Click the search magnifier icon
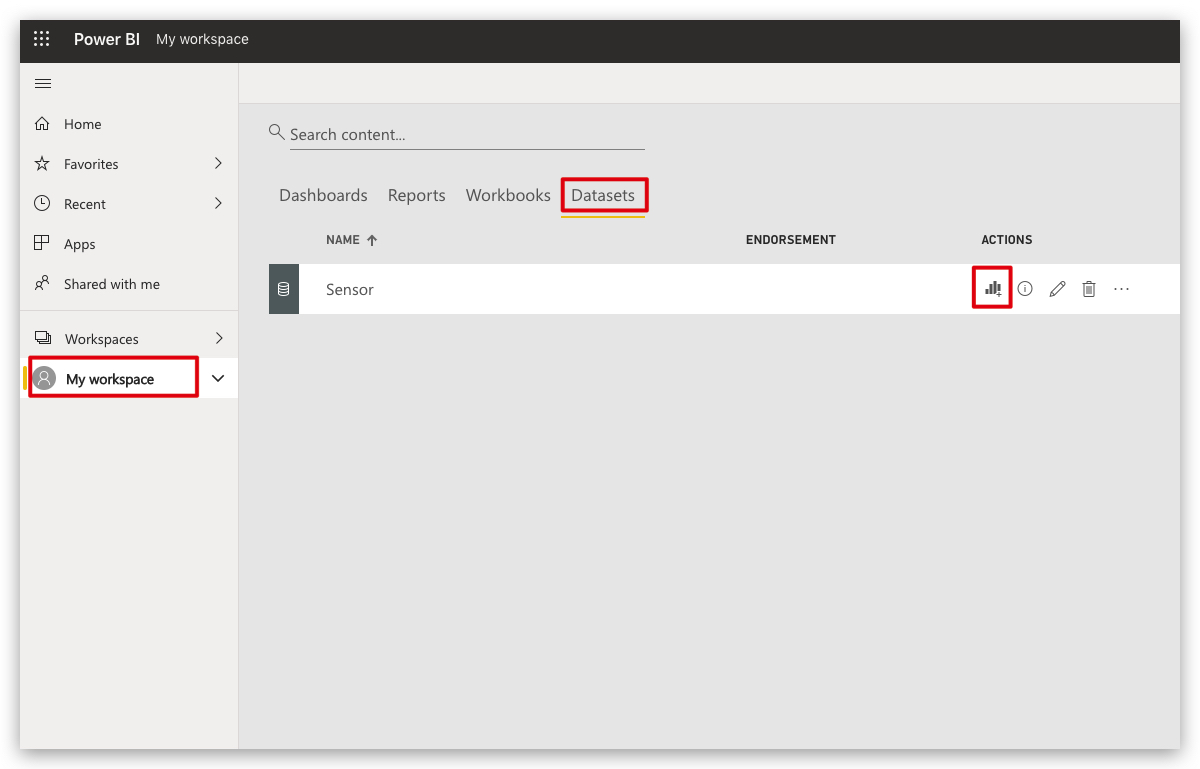The height and width of the screenshot is (769, 1200). point(277,132)
